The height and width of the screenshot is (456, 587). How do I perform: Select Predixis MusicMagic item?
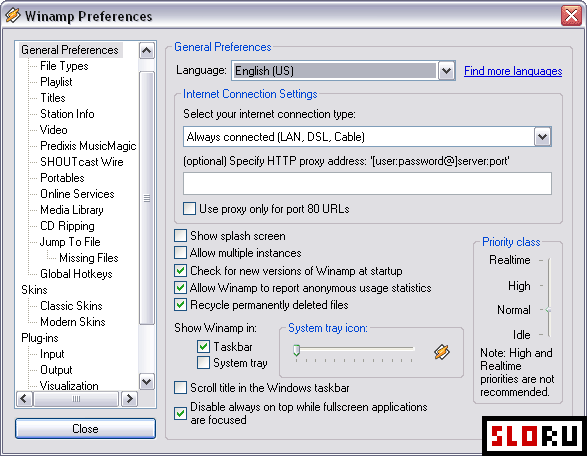[x=88, y=146]
